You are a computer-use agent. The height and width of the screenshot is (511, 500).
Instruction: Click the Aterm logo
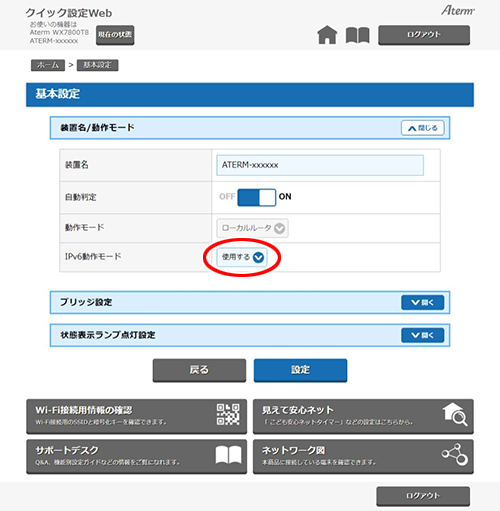[x=458, y=11]
